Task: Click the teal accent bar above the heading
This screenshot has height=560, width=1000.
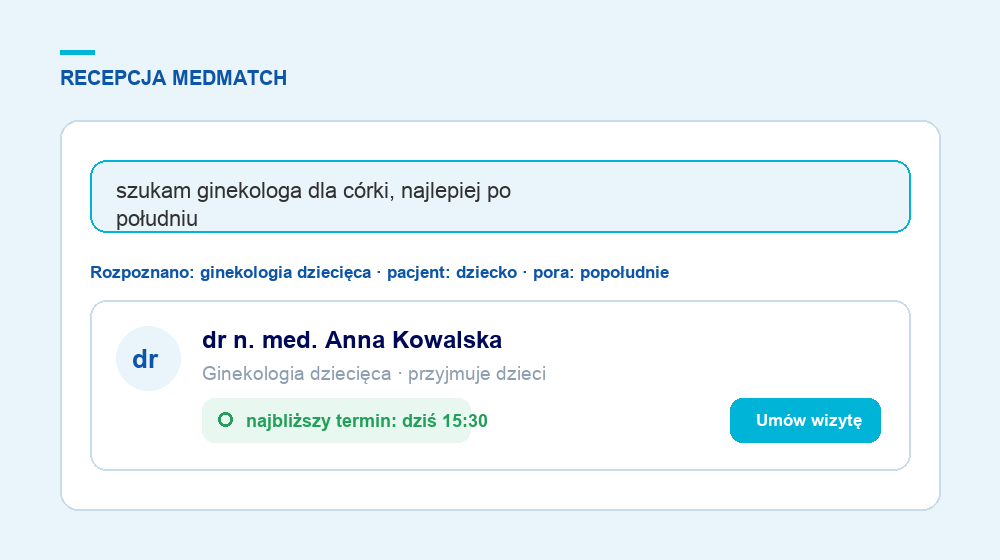Action: (77, 52)
